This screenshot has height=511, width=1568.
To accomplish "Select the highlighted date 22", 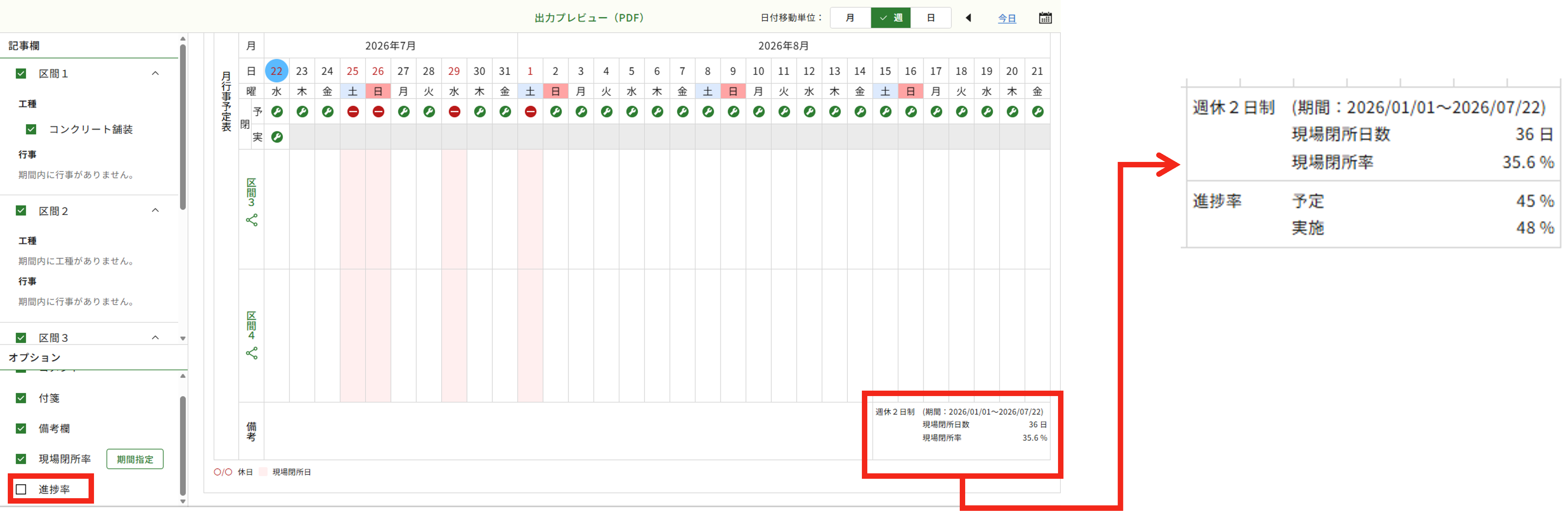I will click(x=276, y=71).
